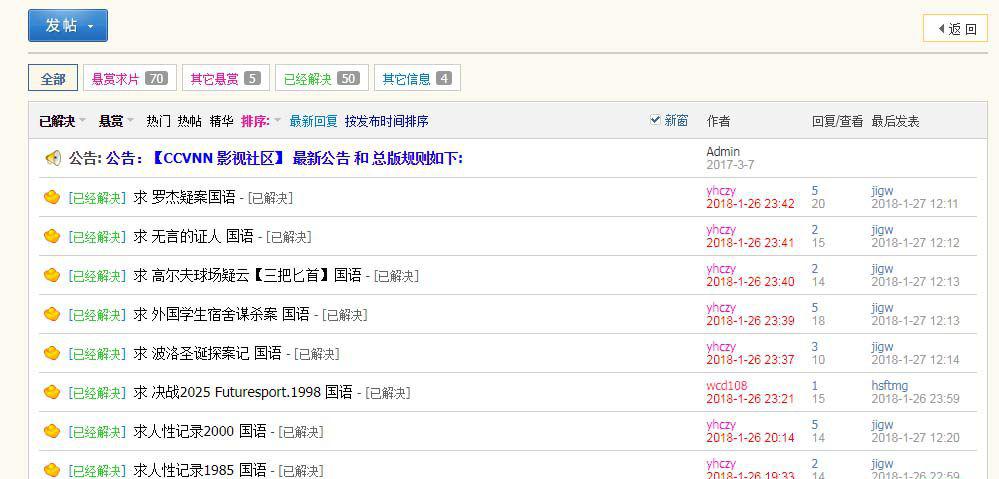
Task: Sort by 按发布时间排序
Action: pyautogui.click(x=387, y=121)
